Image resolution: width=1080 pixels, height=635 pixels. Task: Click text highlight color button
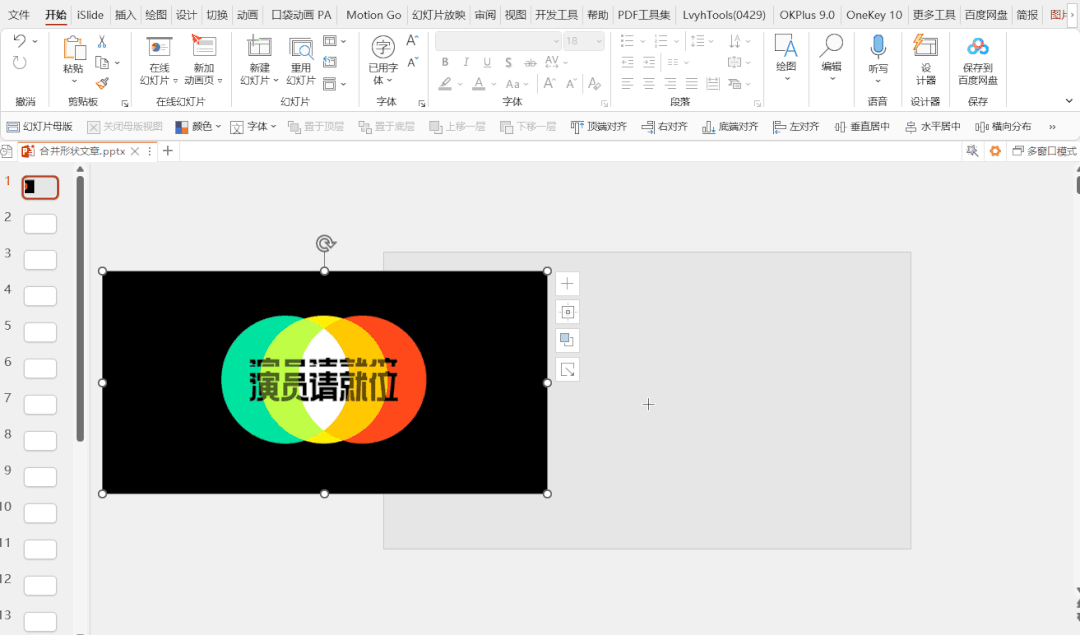point(446,84)
